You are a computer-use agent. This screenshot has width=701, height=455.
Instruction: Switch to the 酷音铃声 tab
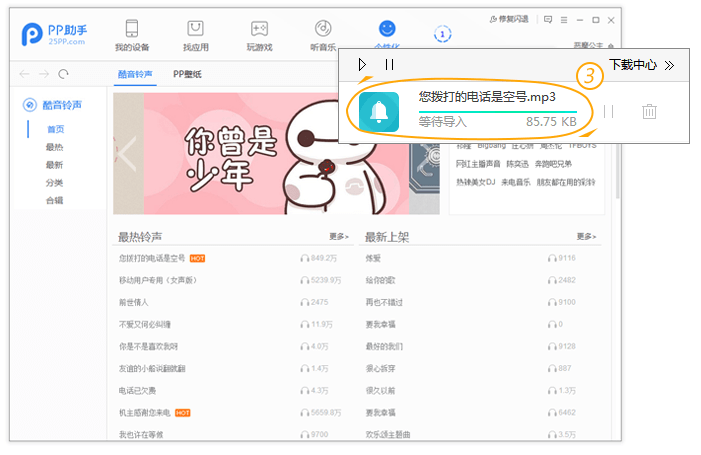pyautogui.click(x=135, y=74)
